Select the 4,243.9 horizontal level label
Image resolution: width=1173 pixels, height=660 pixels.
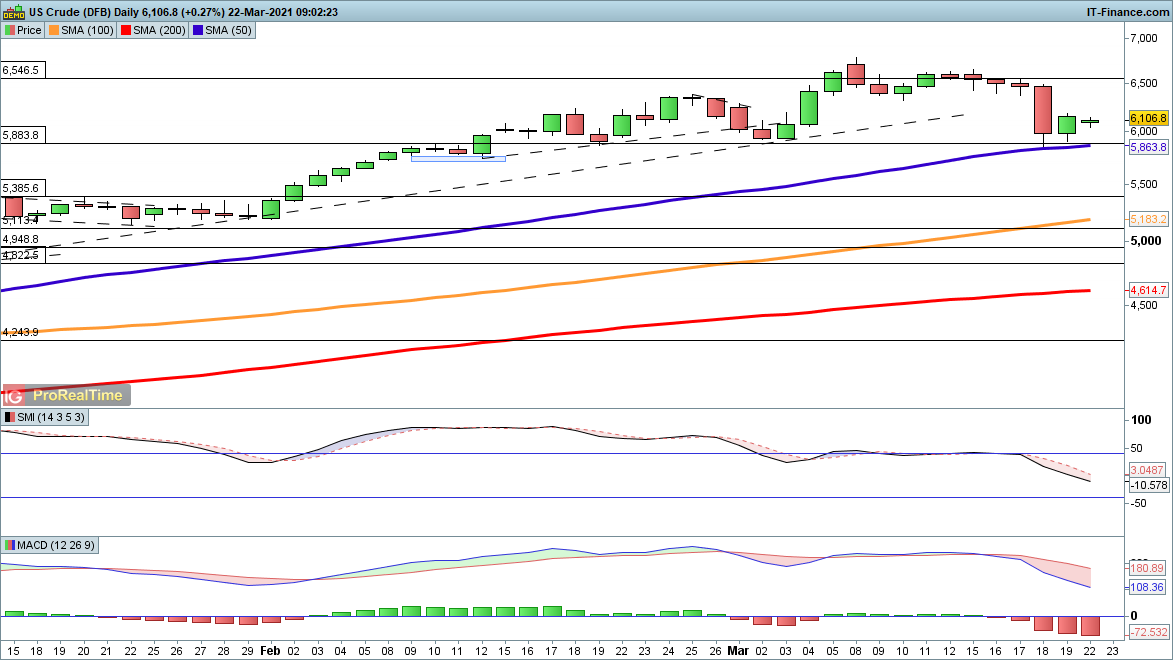[21, 332]
